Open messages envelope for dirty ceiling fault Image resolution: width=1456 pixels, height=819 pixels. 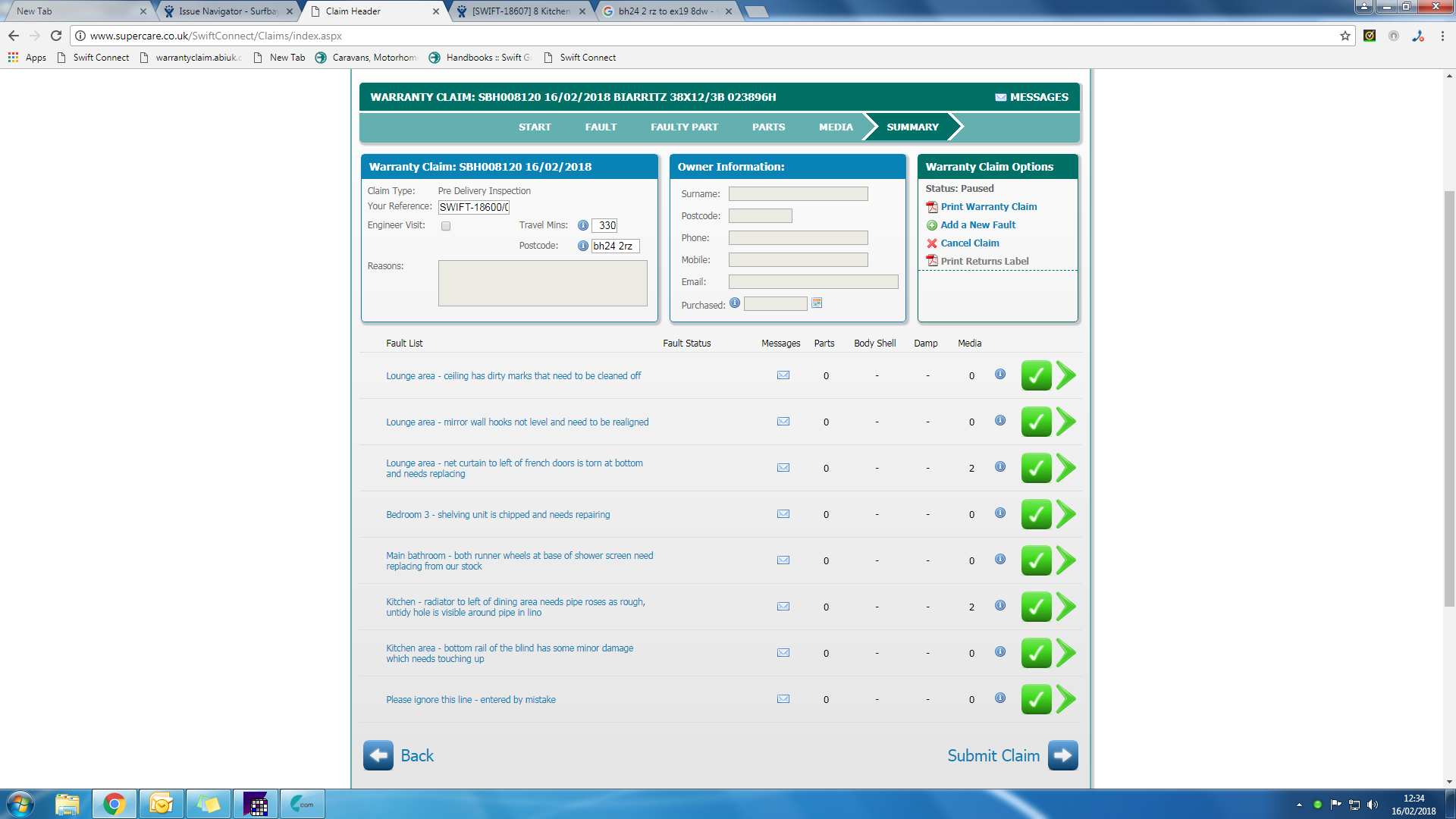click(783, 375)
